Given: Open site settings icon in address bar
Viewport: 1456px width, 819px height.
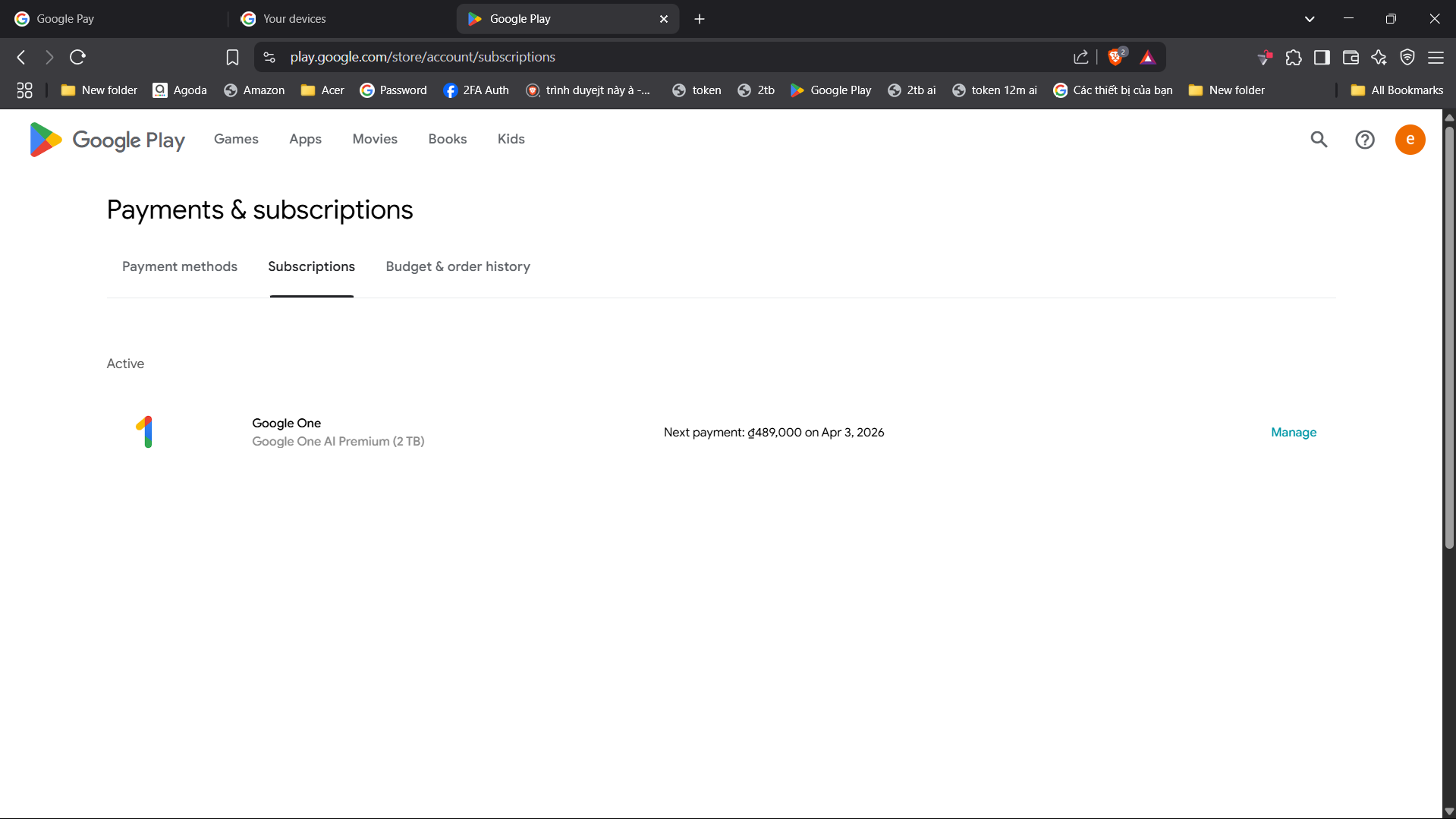Looking at the screenshot, I should (x=269, y=57).
